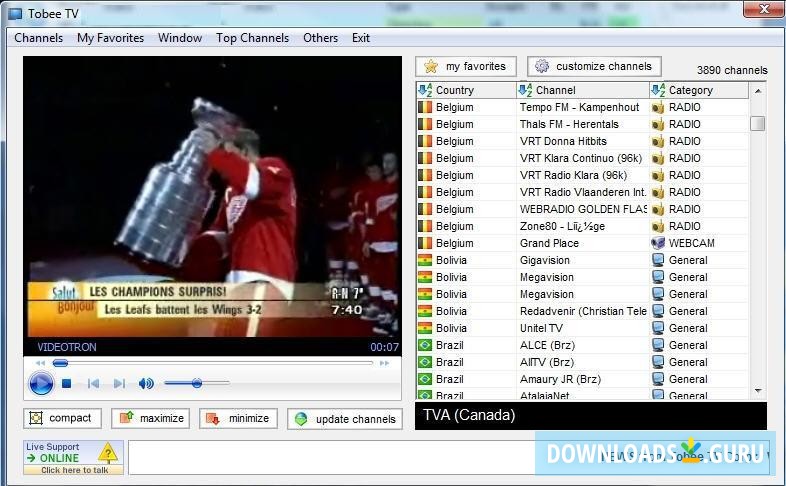Select the Unitel TV channel
Image resolution: width=786 pixels, height=486 pixels.
582,329
